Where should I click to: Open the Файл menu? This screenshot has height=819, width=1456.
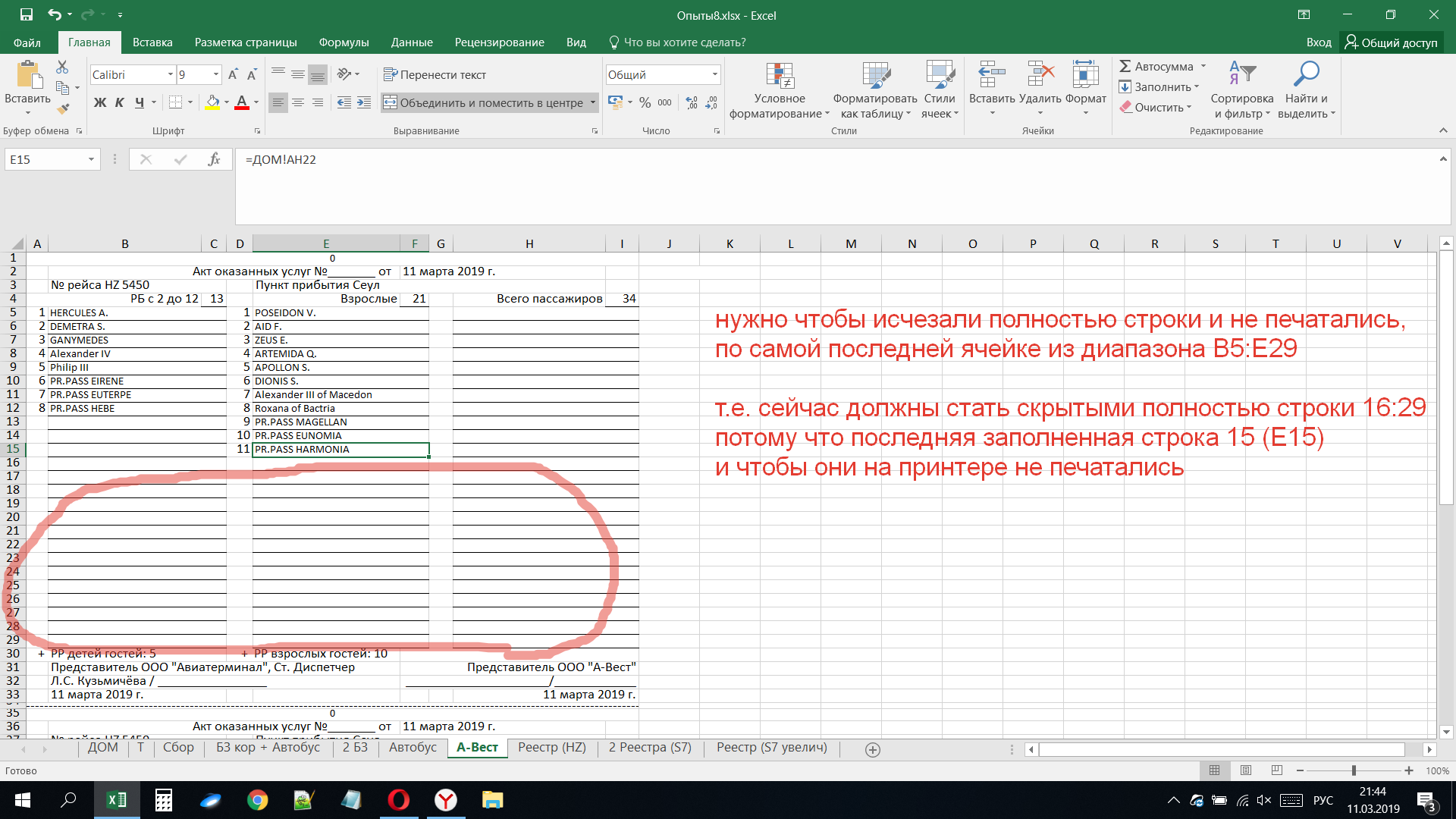27,42
